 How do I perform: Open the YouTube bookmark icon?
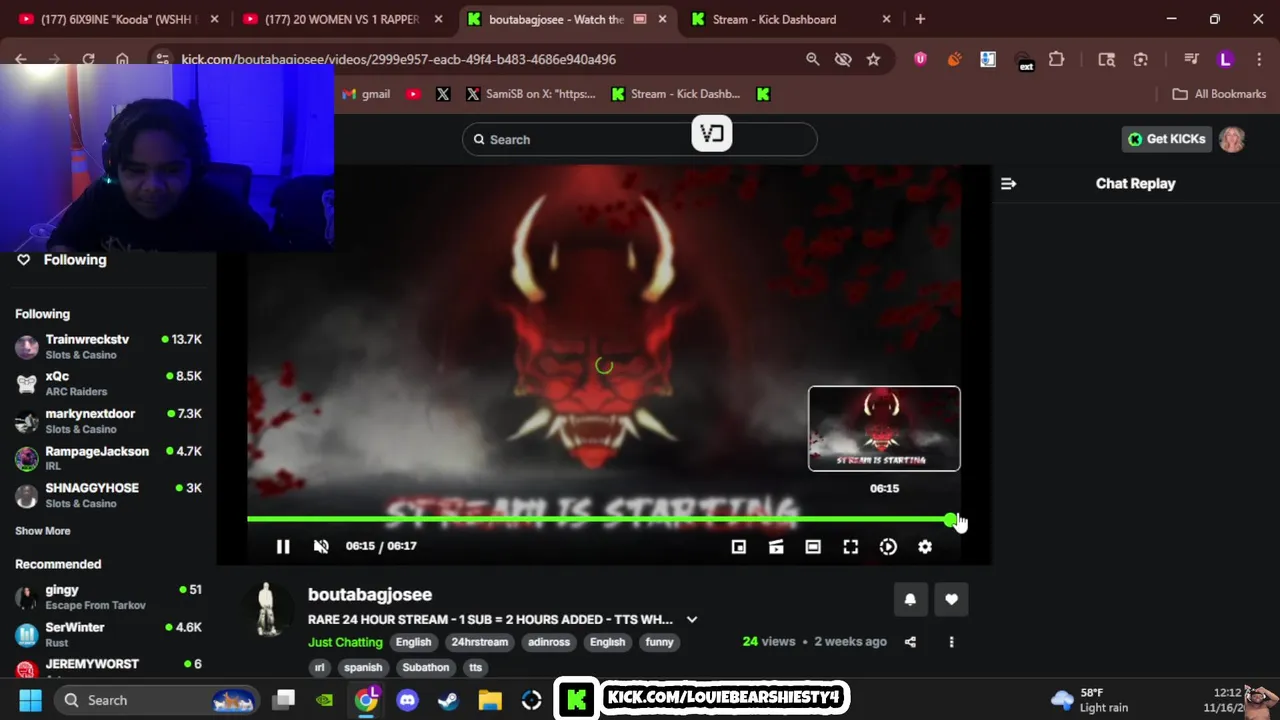(413, 94)
